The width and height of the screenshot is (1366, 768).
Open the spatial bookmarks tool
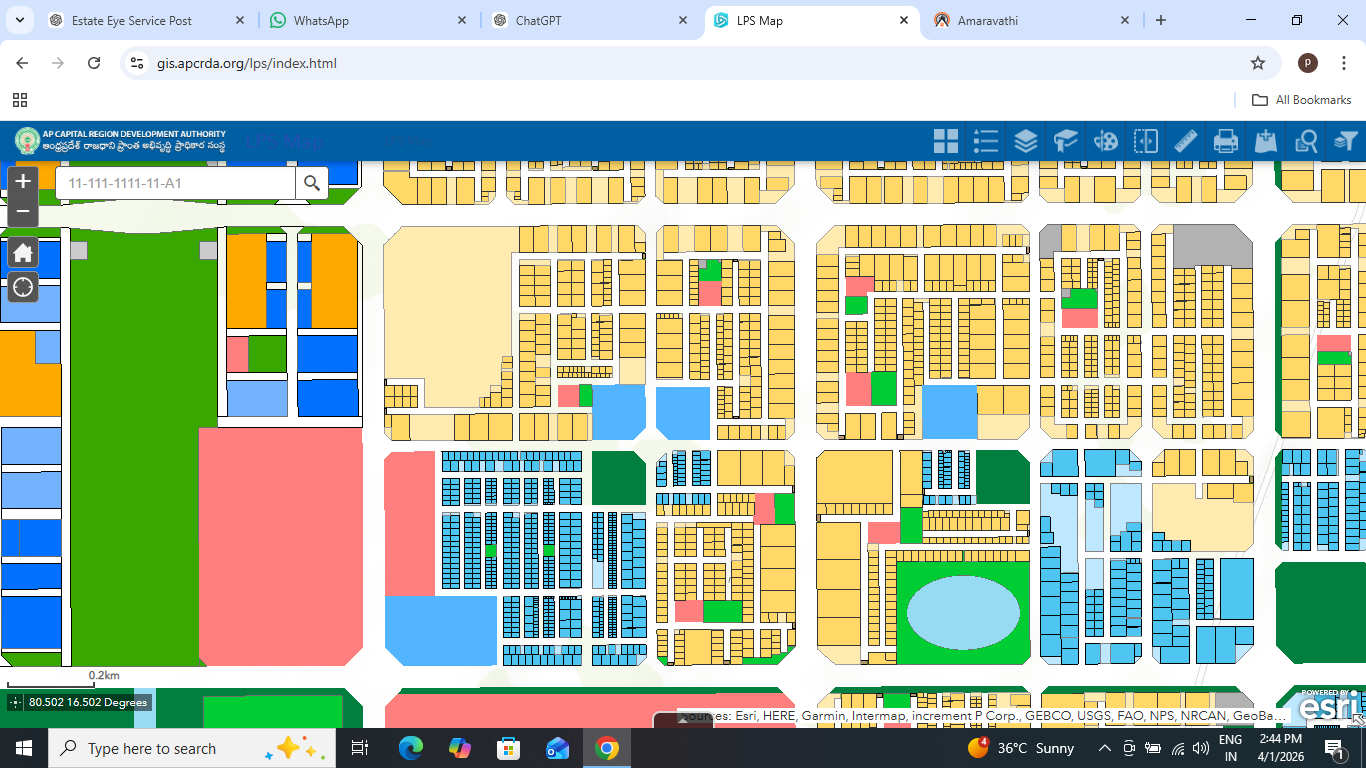pos(1065,141)
